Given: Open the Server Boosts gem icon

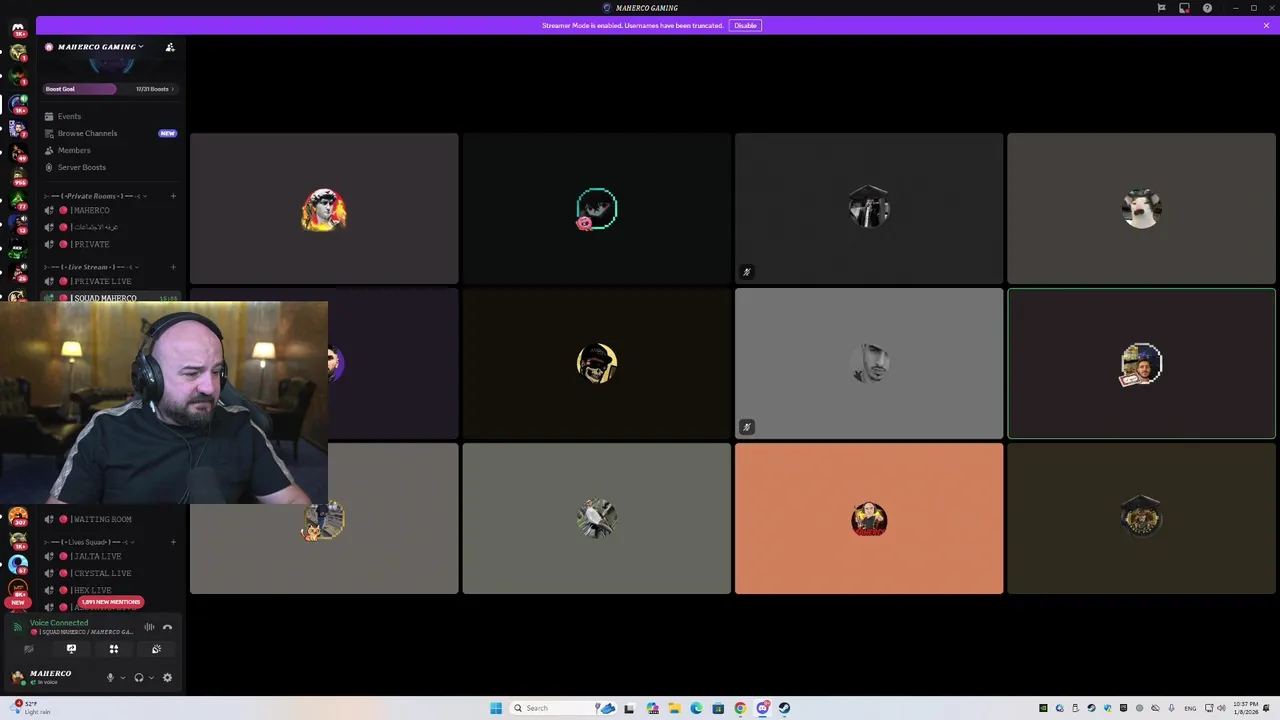Looking at the screenshot, I should [49, 167].
